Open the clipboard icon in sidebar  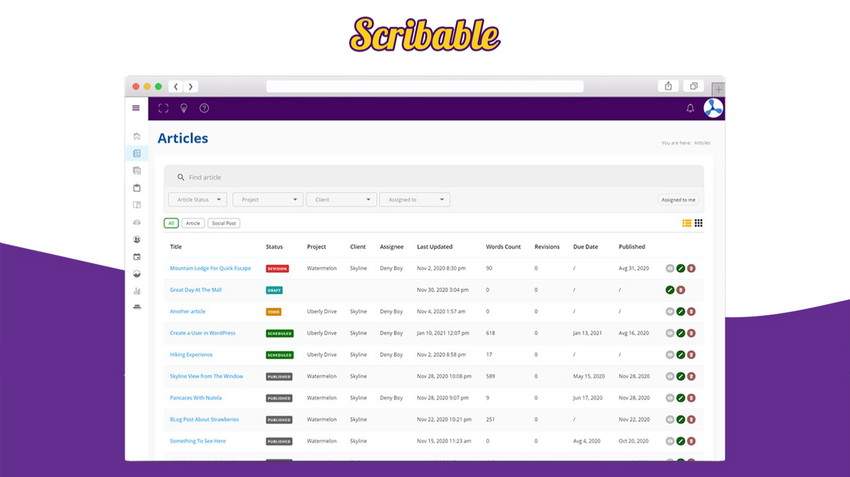coord(137,188)
